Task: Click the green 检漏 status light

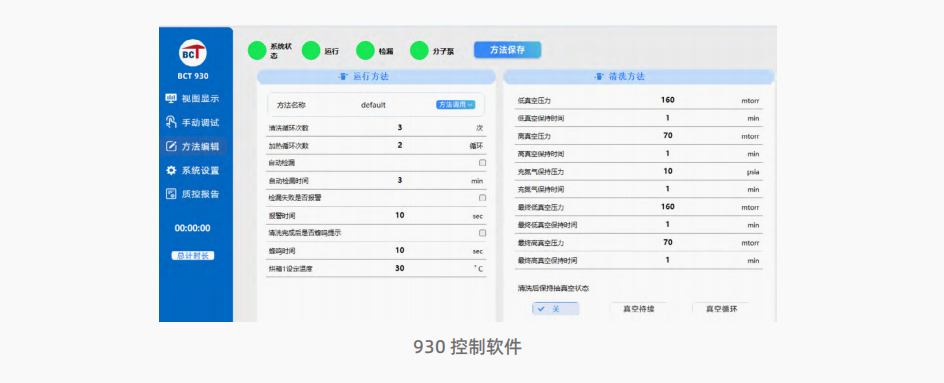Action: [x=365, y=51]
